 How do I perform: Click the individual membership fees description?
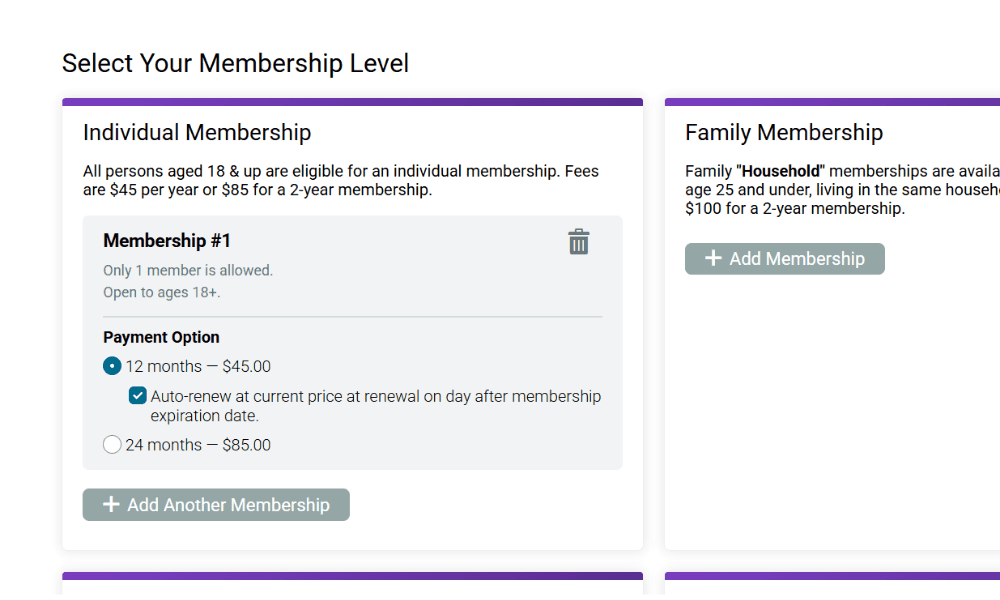(341, 180)
